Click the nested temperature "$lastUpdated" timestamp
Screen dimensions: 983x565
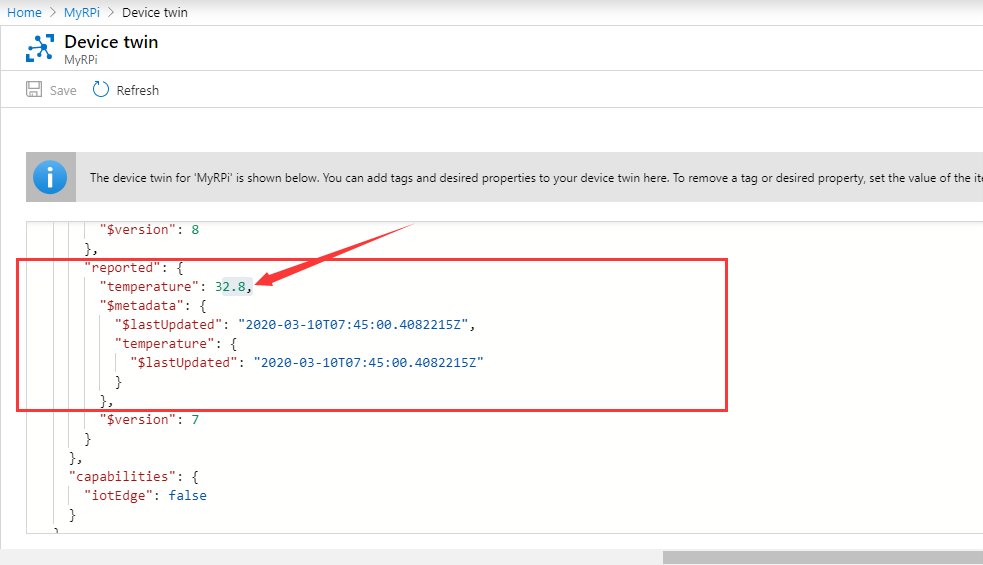(x=369, y=362)
